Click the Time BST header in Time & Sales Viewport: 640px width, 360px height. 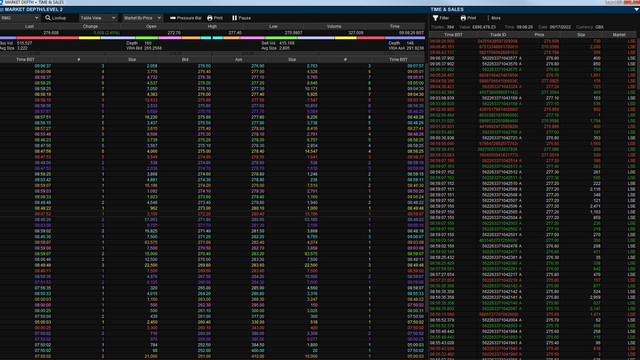453,35
